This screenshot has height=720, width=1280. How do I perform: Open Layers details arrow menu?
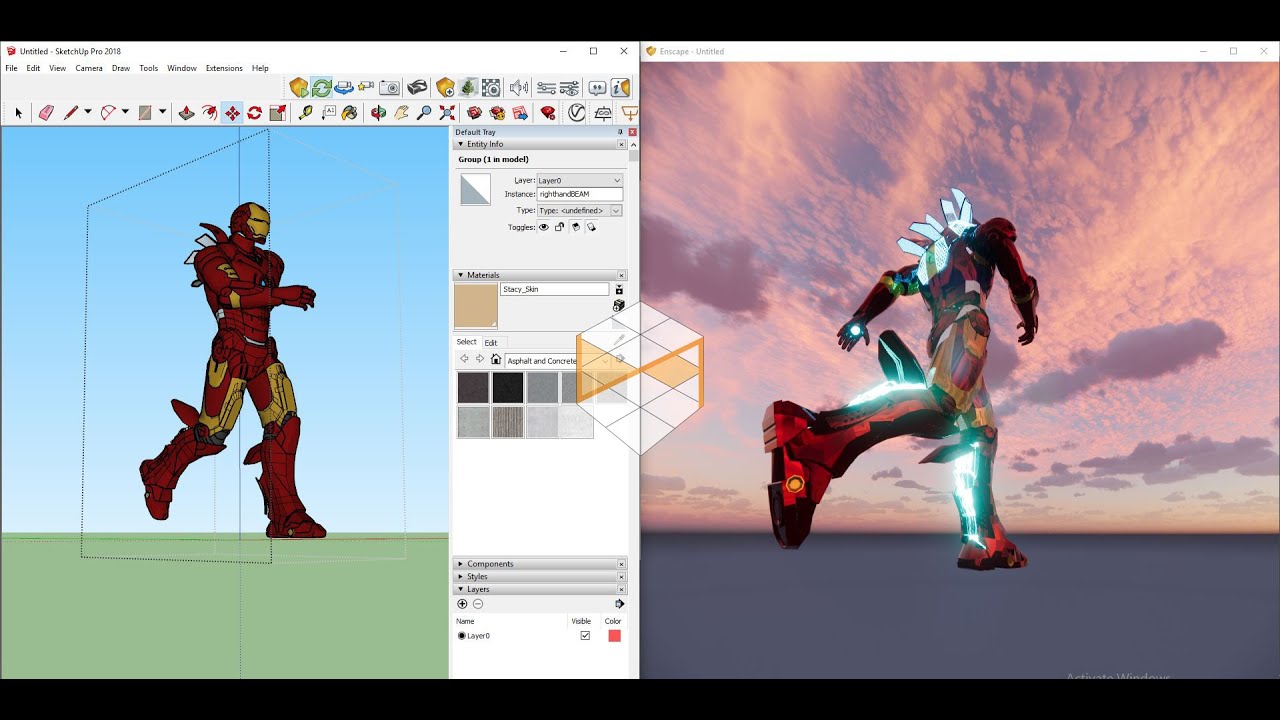click(620, 604)
